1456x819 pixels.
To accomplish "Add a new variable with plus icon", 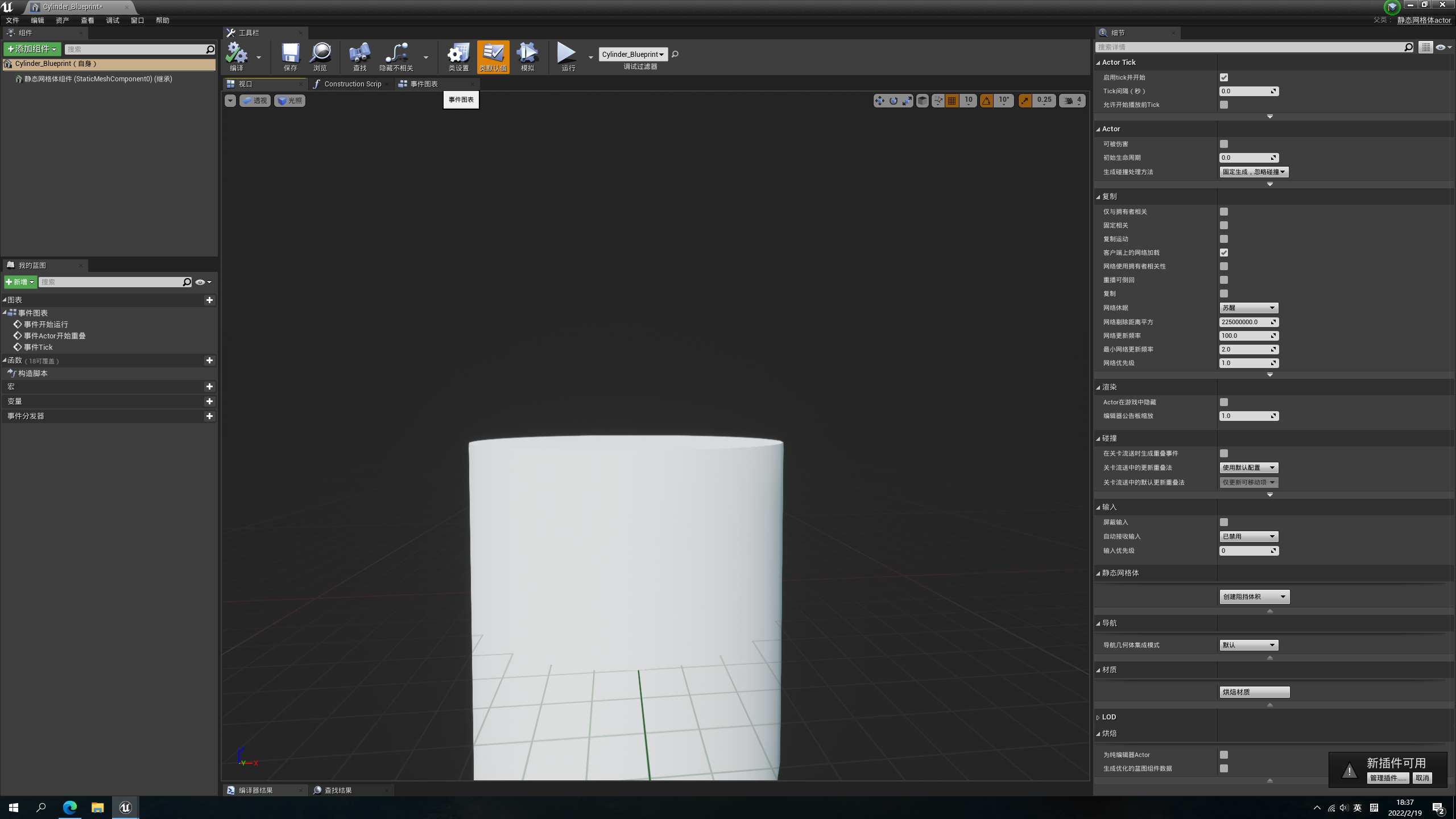I will (209, 402).
